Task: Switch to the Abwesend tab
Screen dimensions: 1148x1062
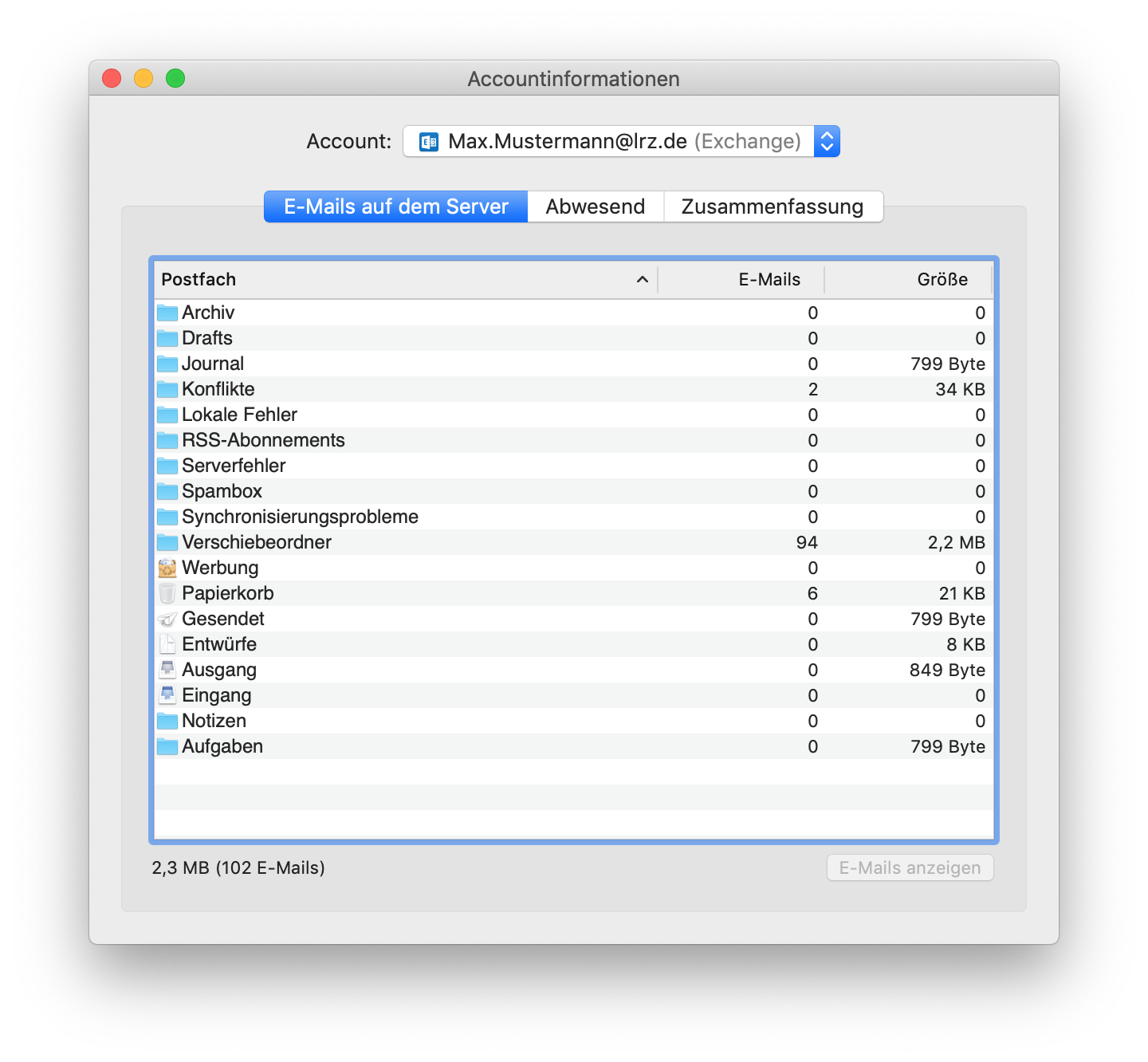Action: (596, 206)
